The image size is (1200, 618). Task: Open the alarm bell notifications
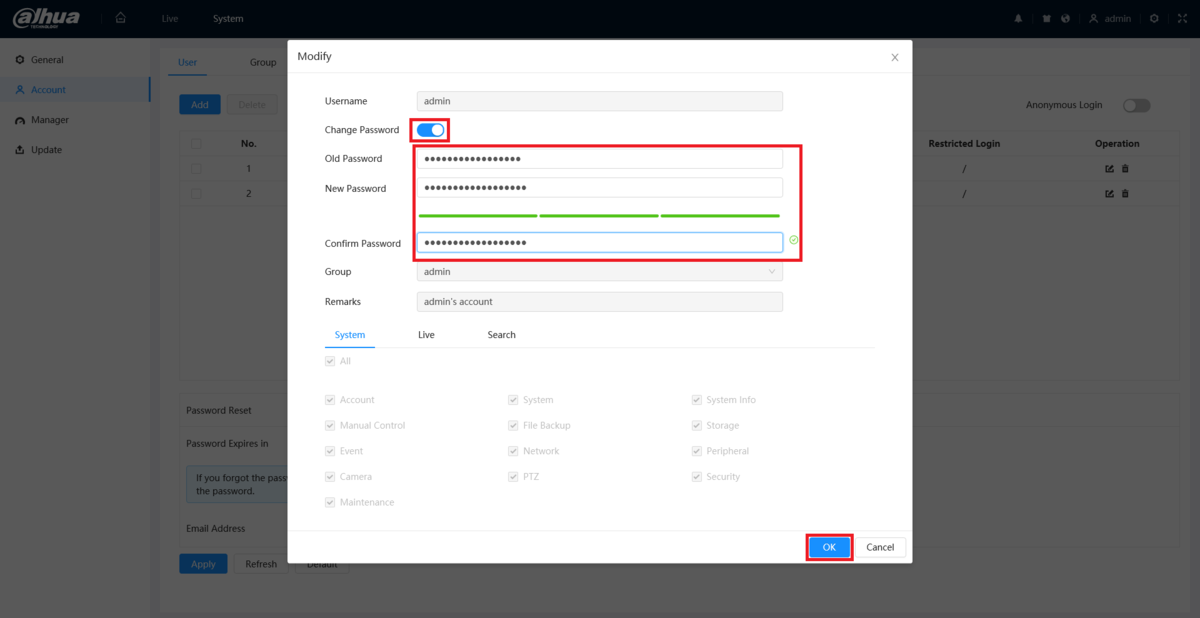[x=1019, y=18]
